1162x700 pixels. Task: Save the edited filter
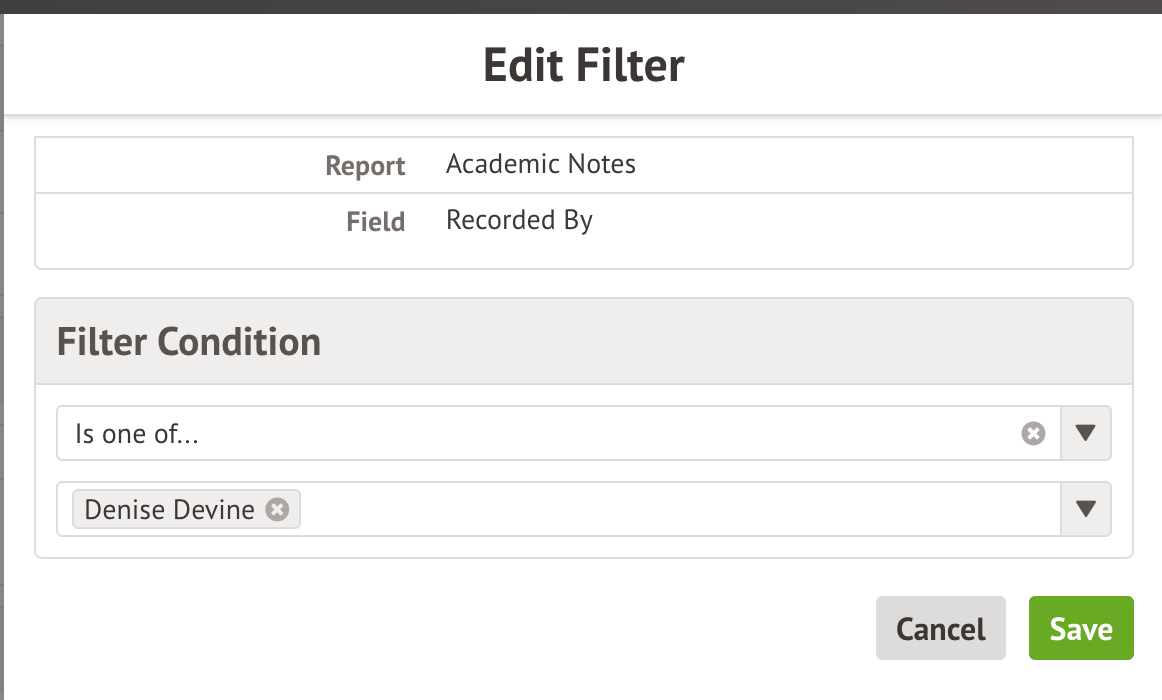1081,628
